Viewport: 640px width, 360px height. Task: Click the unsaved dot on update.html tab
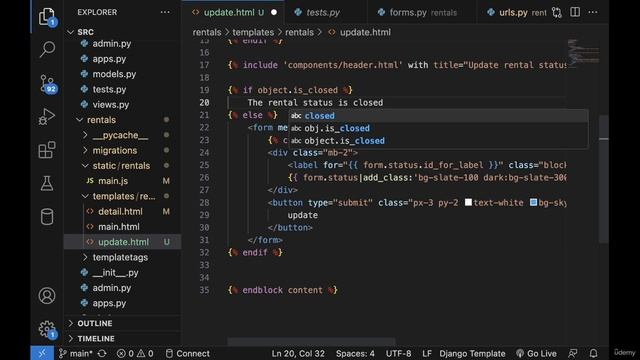274,12
